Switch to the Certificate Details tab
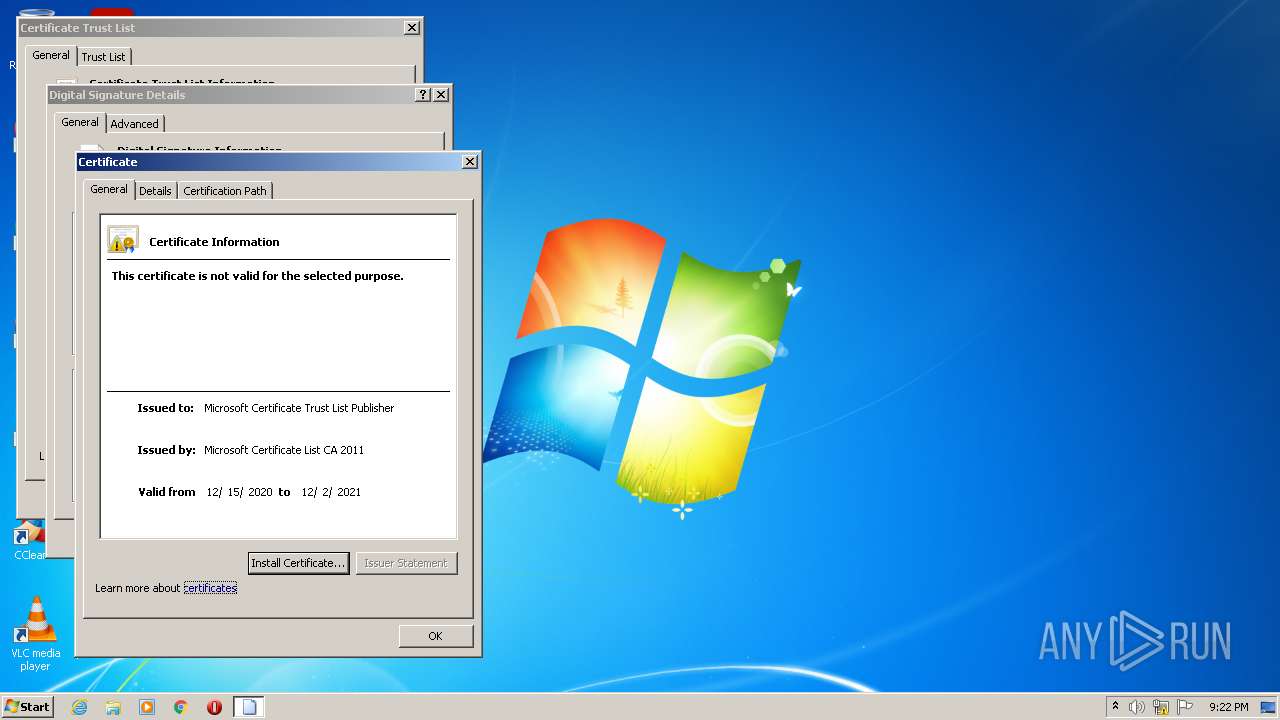Screen dimensions: 1280x720 (155, 190)
